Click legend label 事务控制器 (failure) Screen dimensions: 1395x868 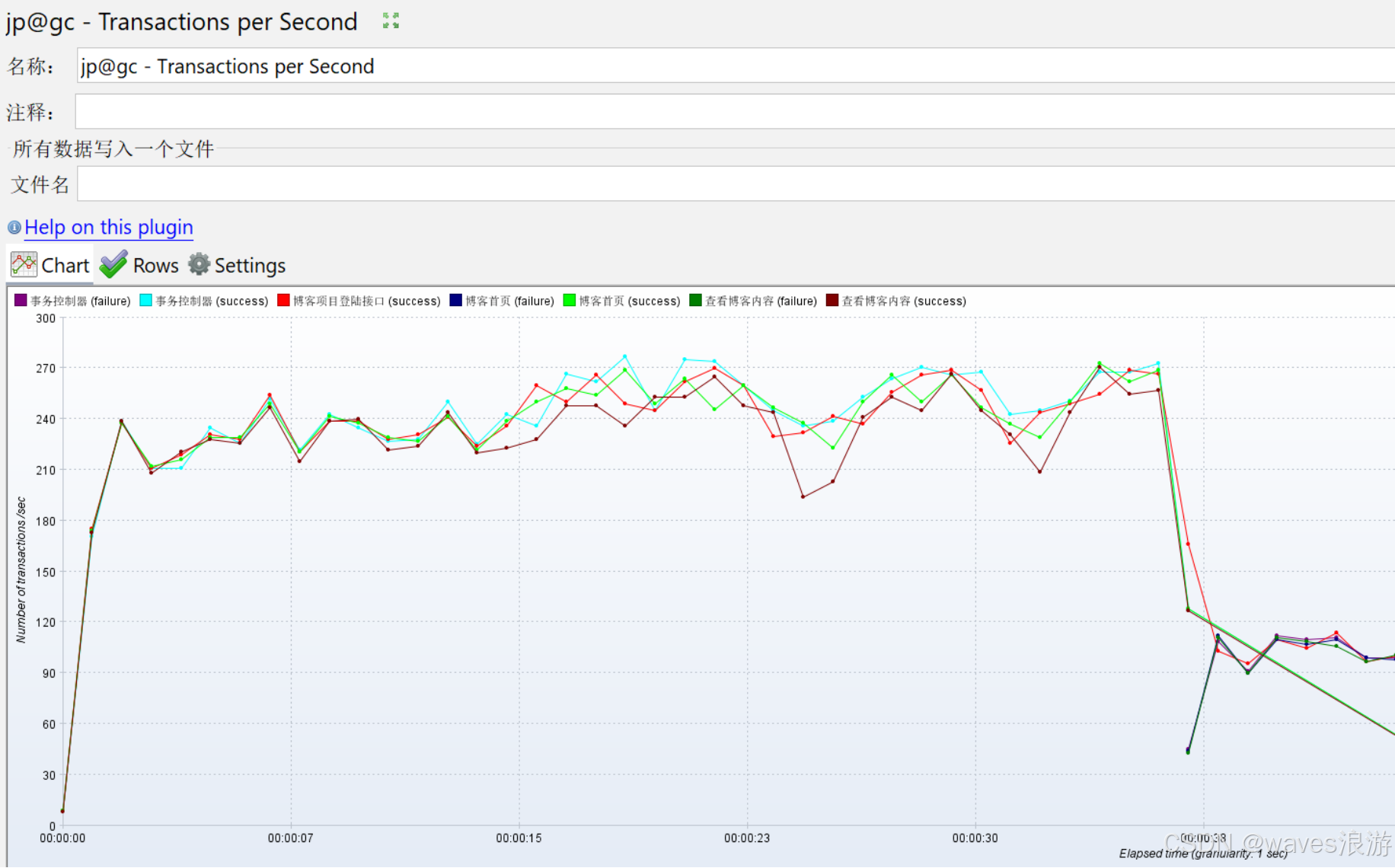pyautogui.click(x=81, y=301)
